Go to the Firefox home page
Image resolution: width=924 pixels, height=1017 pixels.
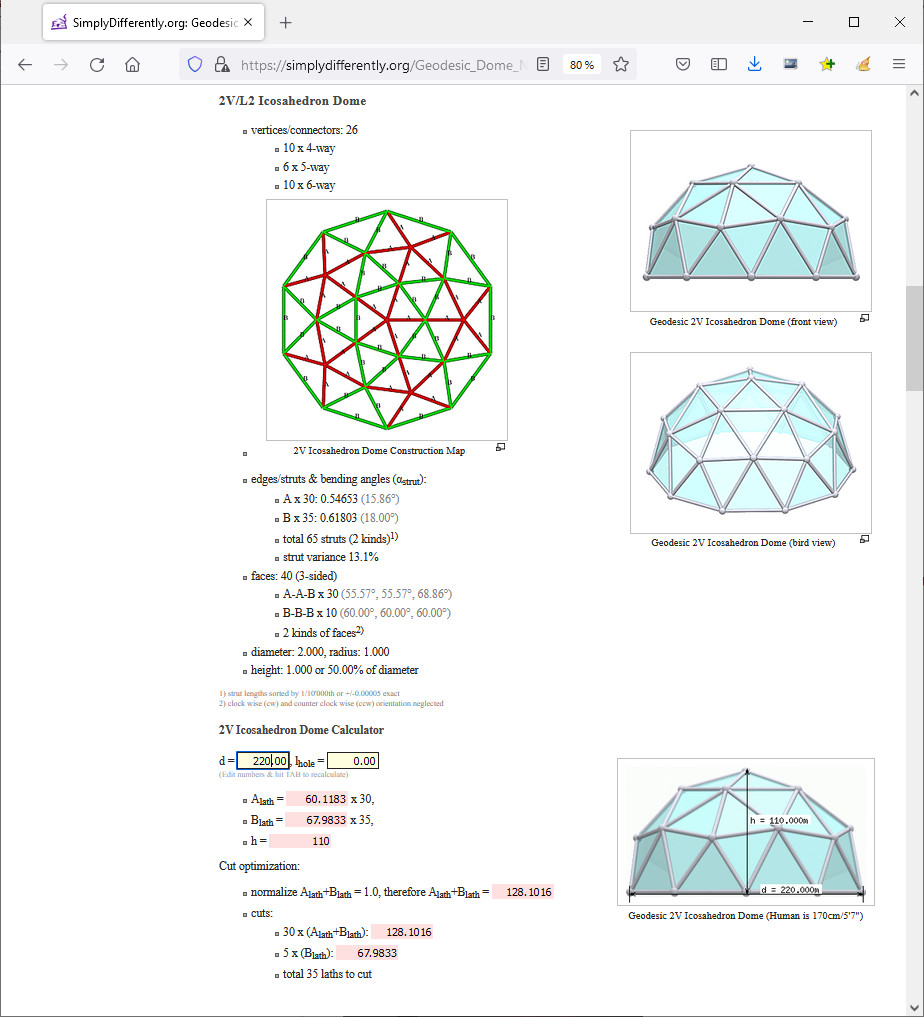(x=132, y=65)
